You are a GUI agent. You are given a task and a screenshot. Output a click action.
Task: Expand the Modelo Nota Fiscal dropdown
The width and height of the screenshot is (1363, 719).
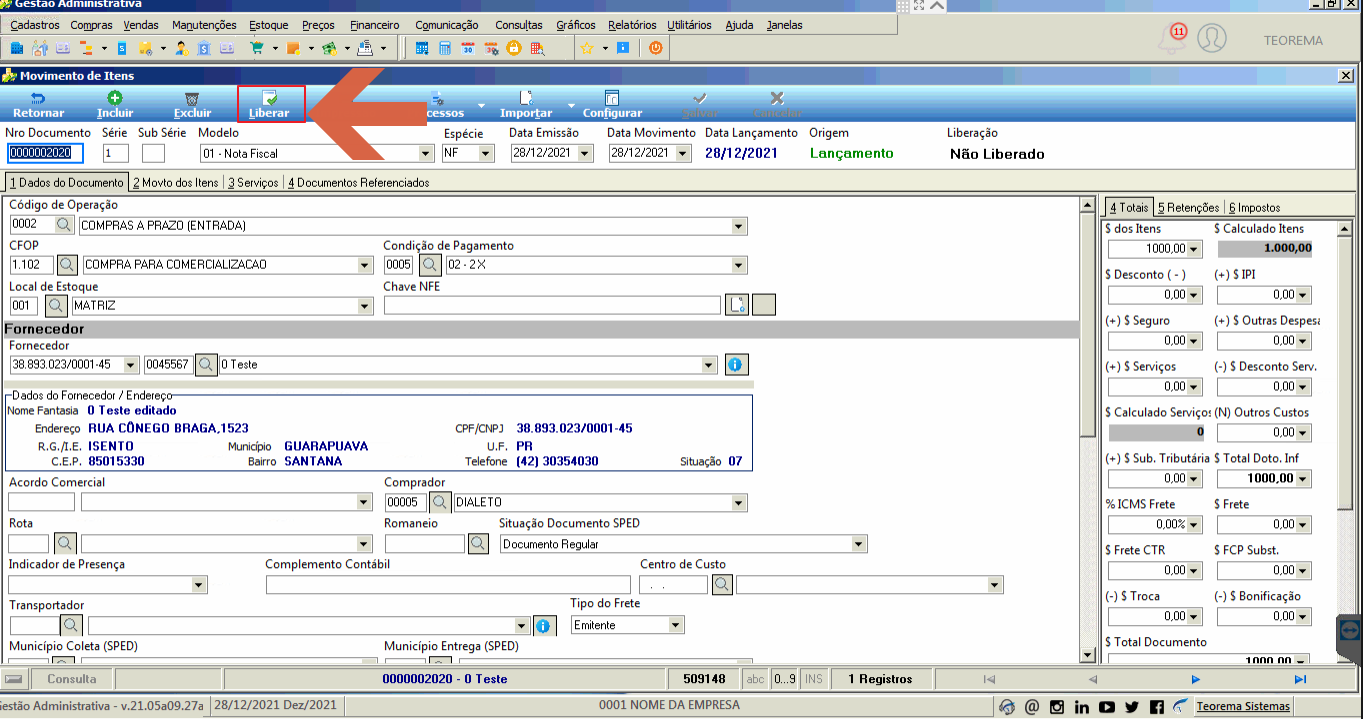tap(425, 153)
